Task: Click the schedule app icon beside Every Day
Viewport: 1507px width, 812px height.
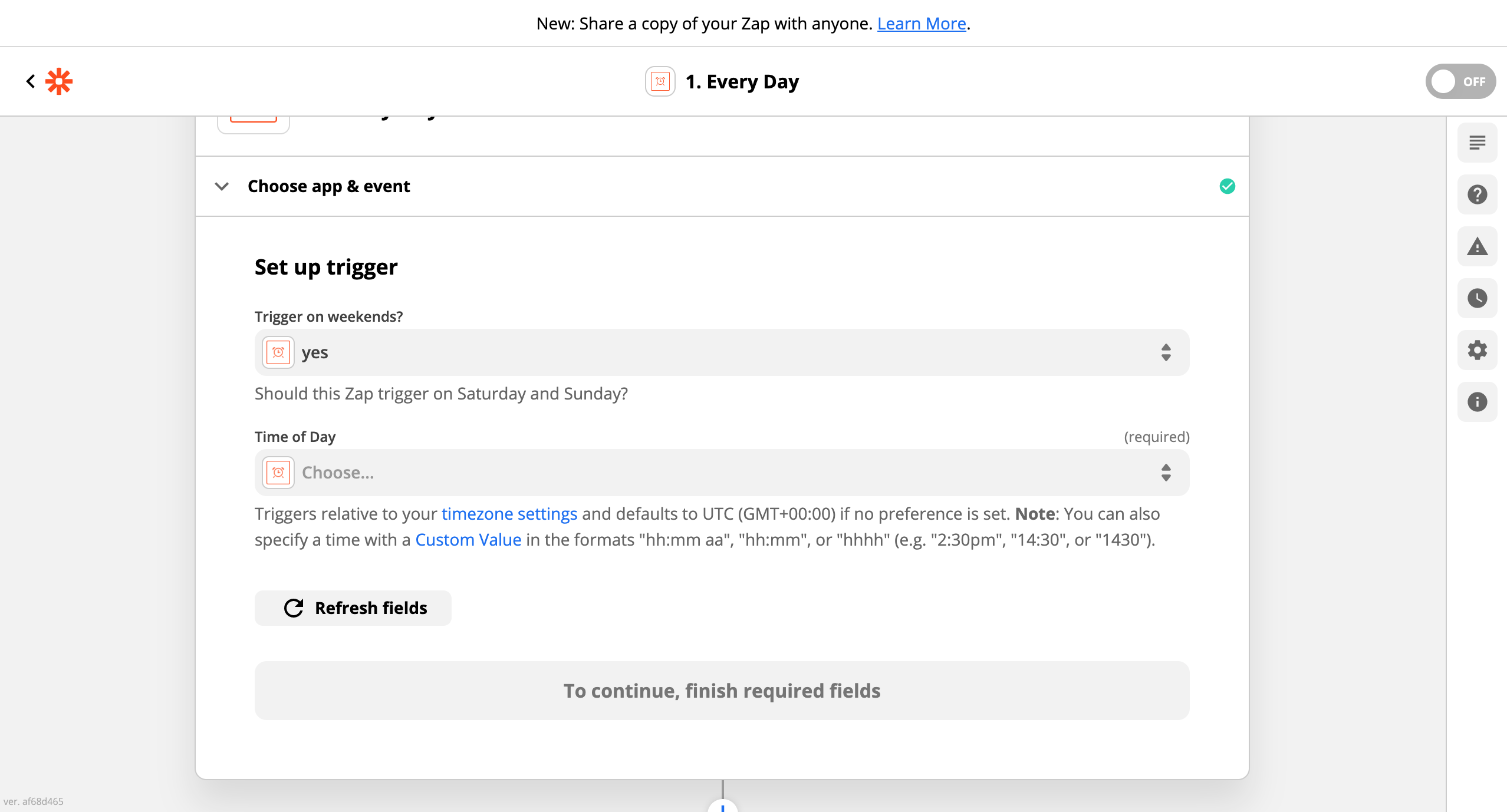Action: pos(660,81)
